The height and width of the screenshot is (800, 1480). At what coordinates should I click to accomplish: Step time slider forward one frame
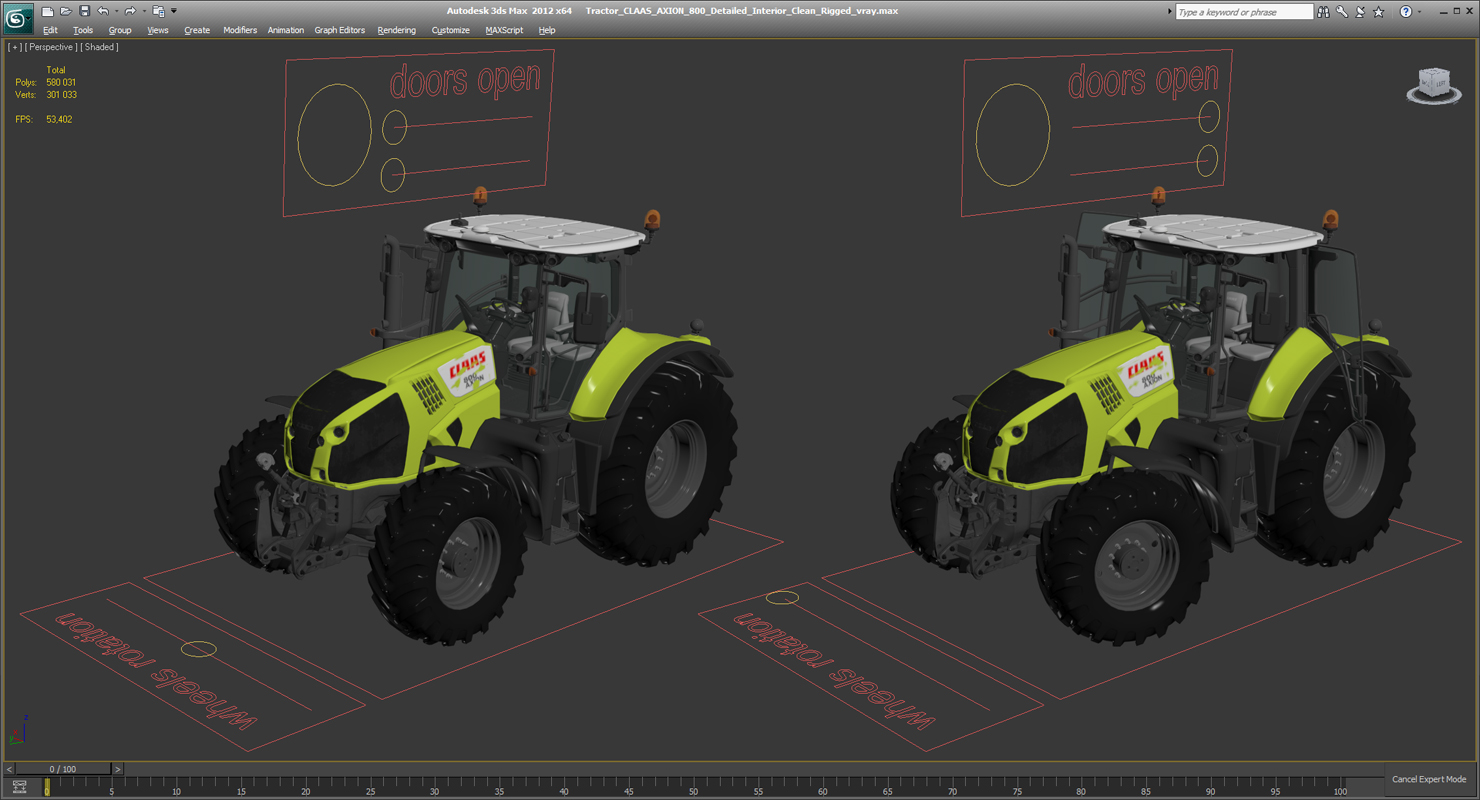click(117, 769)
